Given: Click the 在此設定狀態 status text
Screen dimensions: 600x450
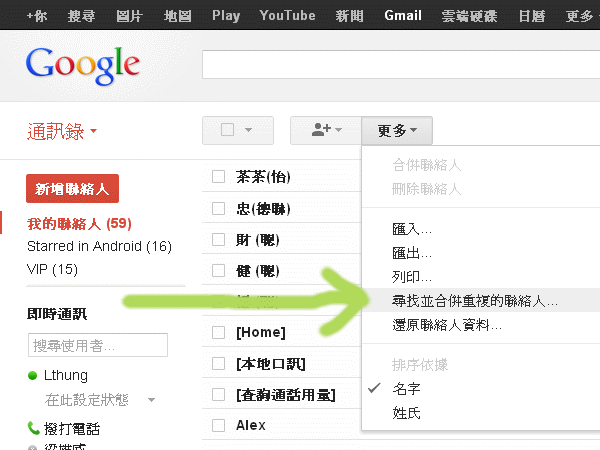Looking at the screenshot, I should (86, 400).
